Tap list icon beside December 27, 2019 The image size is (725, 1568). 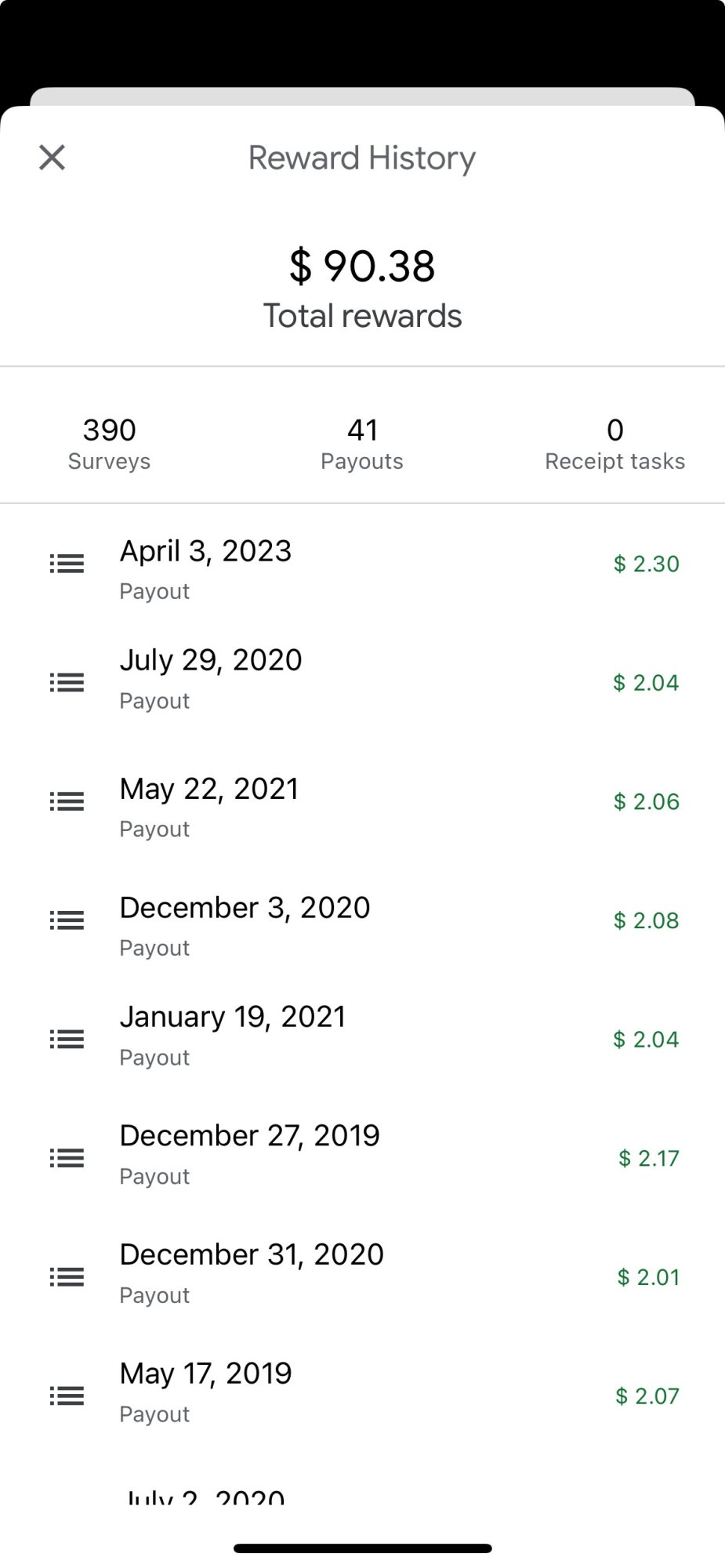67,1158
